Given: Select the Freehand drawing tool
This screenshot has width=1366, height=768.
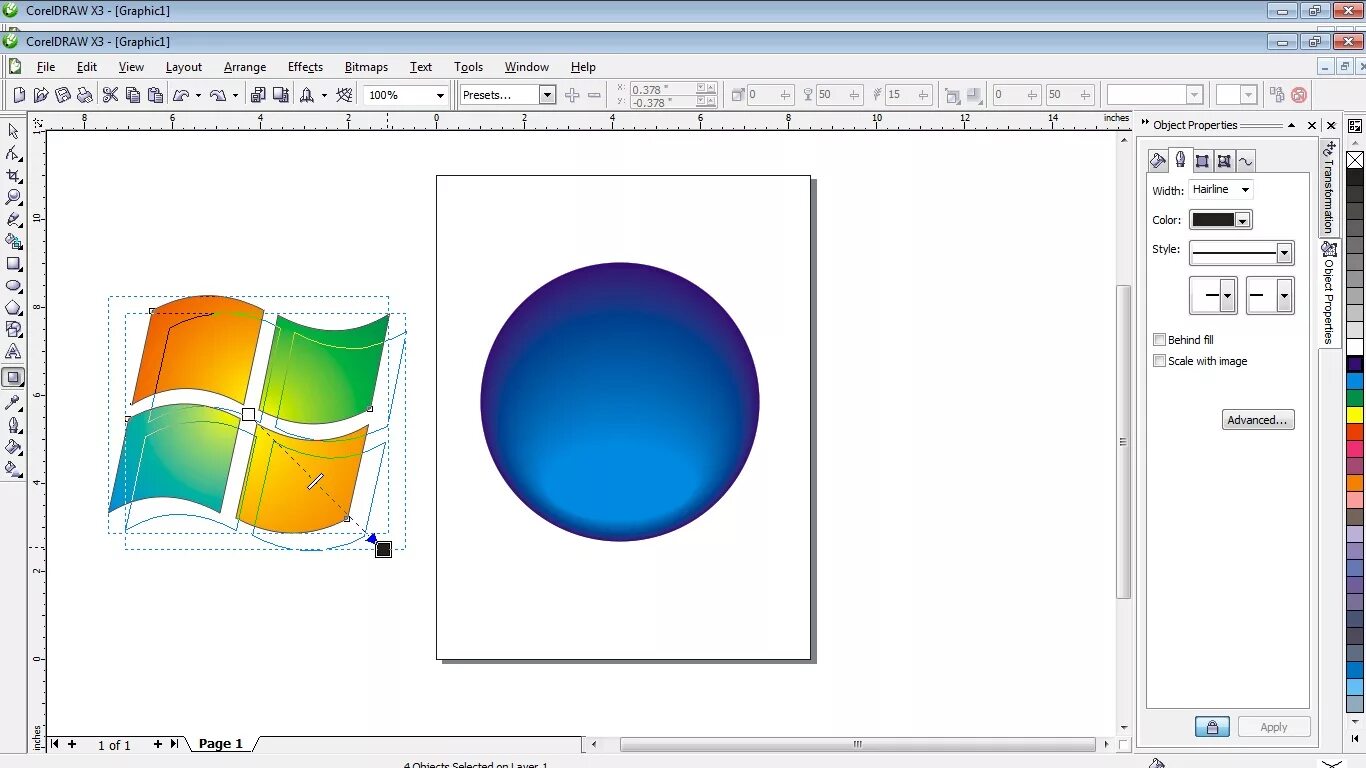Looking at the screenshot, I should pyautogui.click(x=13, y=219).
